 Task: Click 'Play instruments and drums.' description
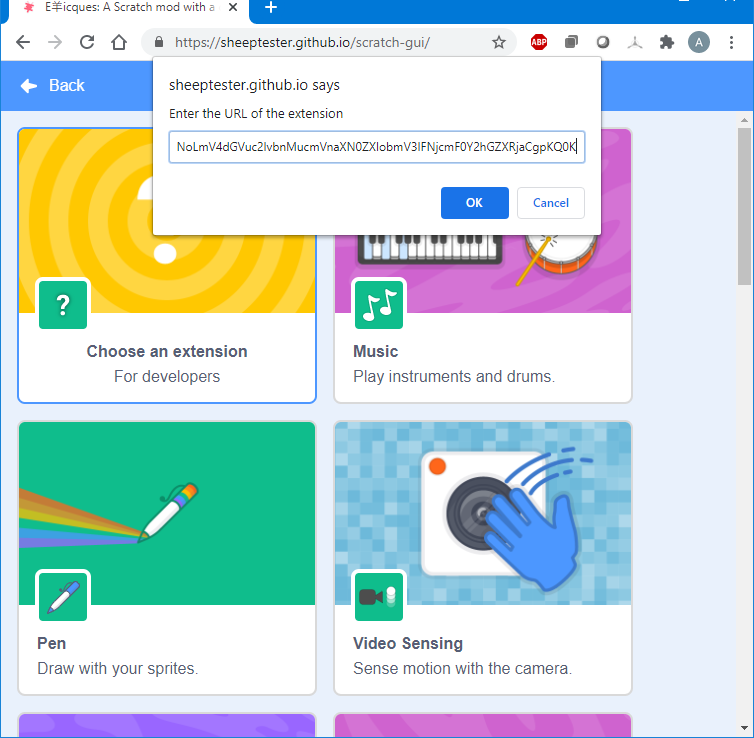pyautogui.click(x=454, y=376)
